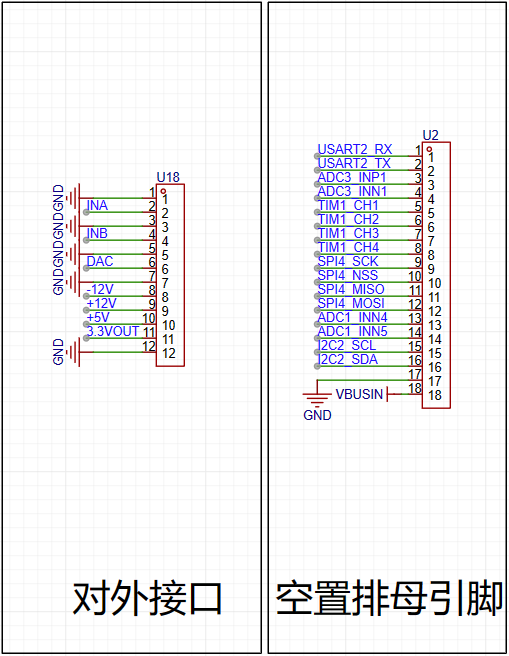Pick the SPI4_MISO net label
The image size is (509, 656).
(351, 289)
